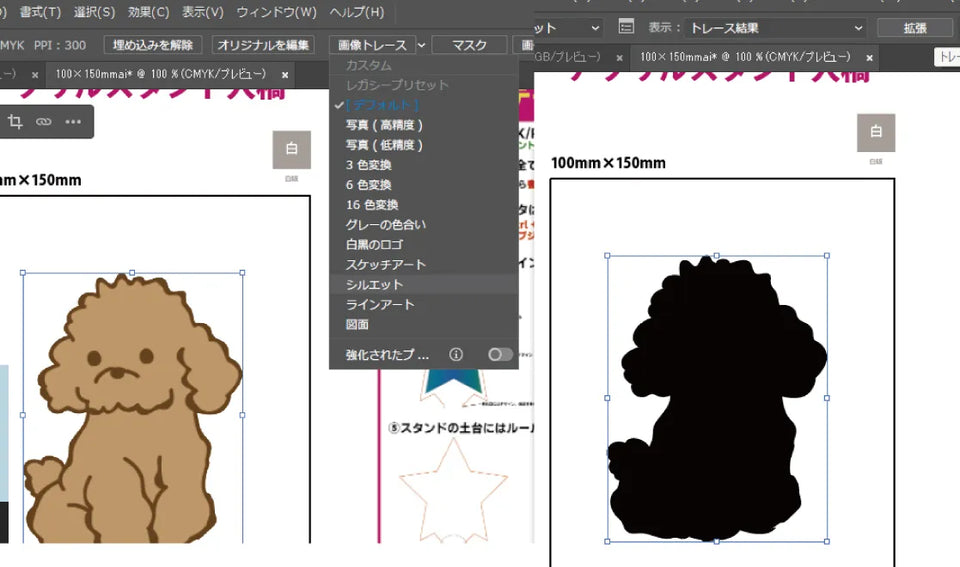Open the ウィンドウ(W) menu

click(276, 12)
